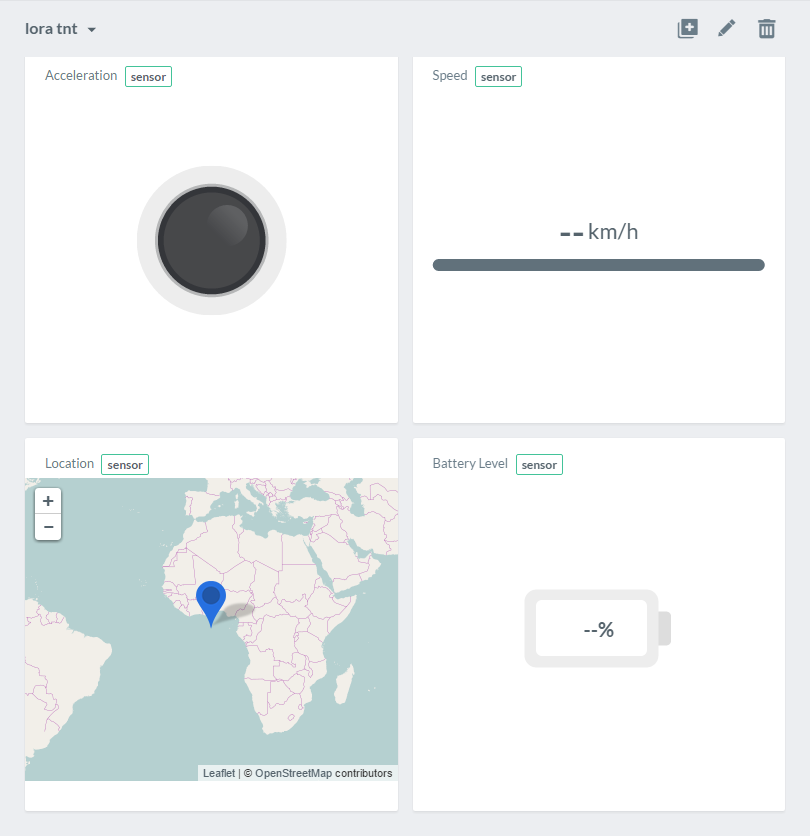Viewport: 810px width, 836px height.
Task: Click the sensor tag beside Acceleration
Action: click(148, 77)
